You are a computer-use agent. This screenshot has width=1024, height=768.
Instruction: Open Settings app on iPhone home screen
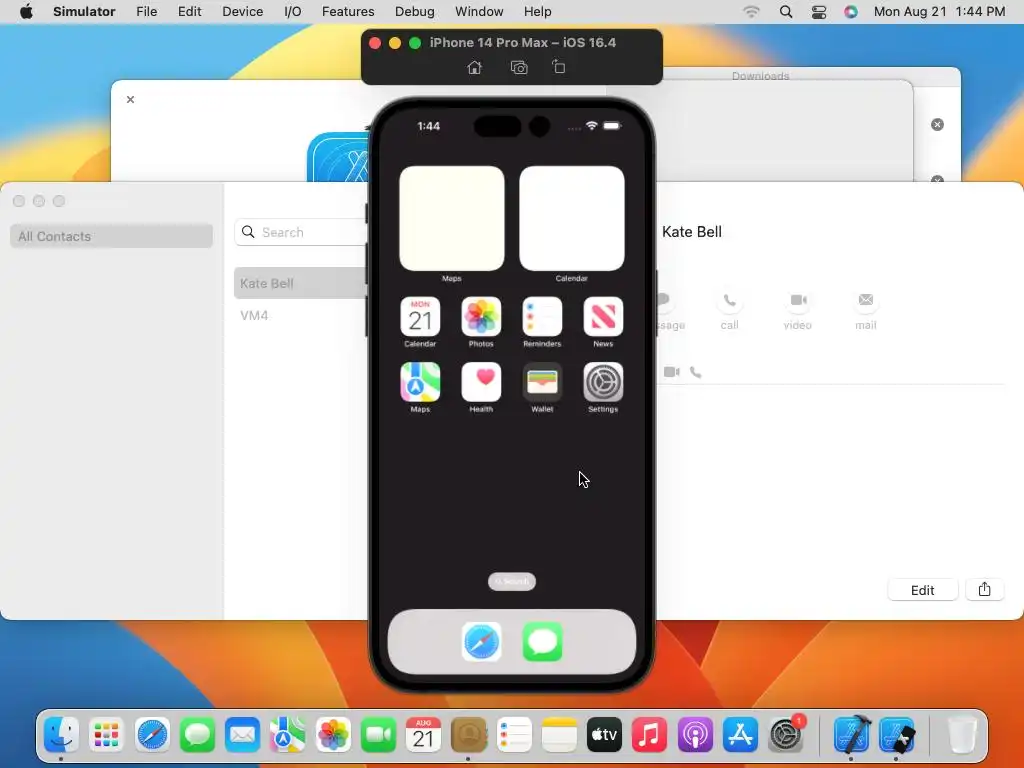point(603,382)
